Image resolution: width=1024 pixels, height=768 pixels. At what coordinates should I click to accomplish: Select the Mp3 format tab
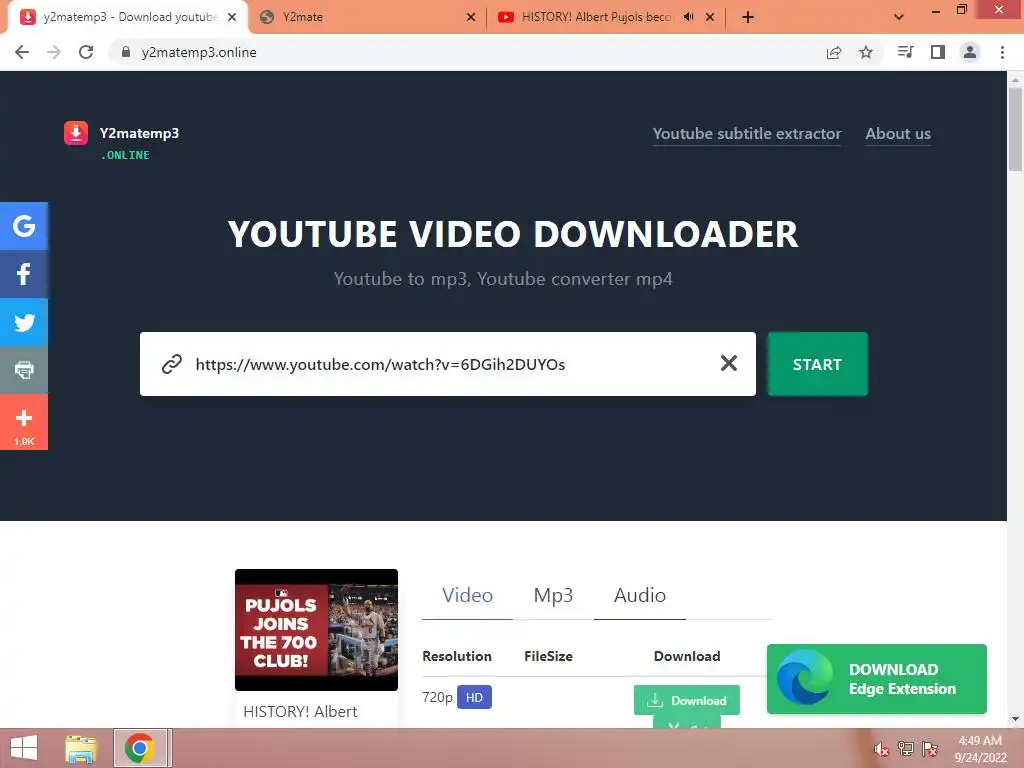(x=553, y=596)
